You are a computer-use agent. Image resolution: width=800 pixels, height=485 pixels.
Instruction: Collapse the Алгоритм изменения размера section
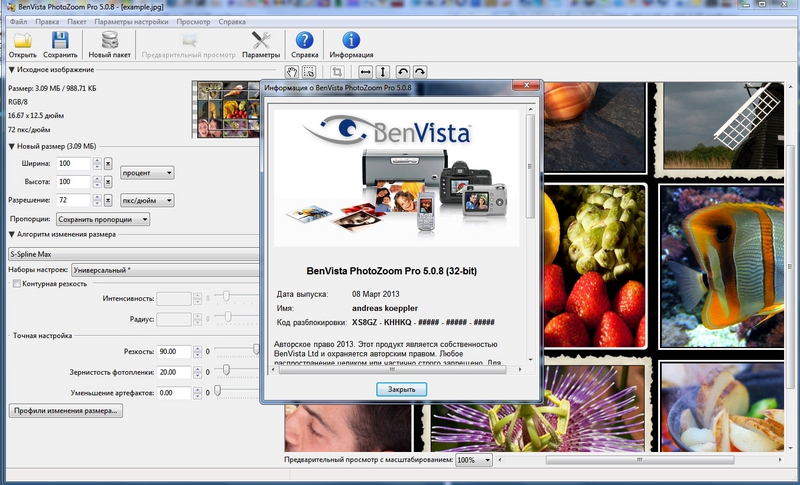point(11,235)
